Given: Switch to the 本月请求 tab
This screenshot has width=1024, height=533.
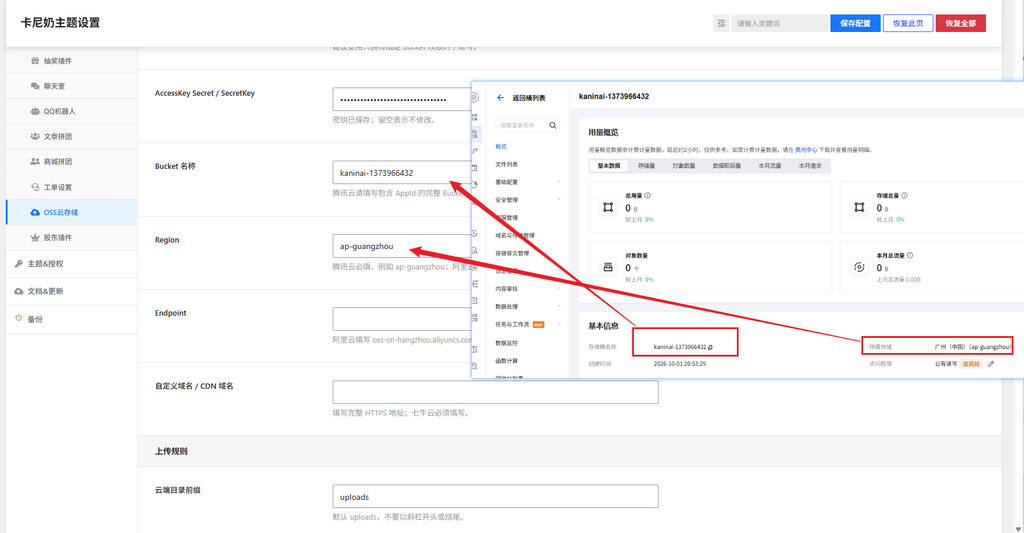Looking at the screenshot, I should tap(810, 166).
